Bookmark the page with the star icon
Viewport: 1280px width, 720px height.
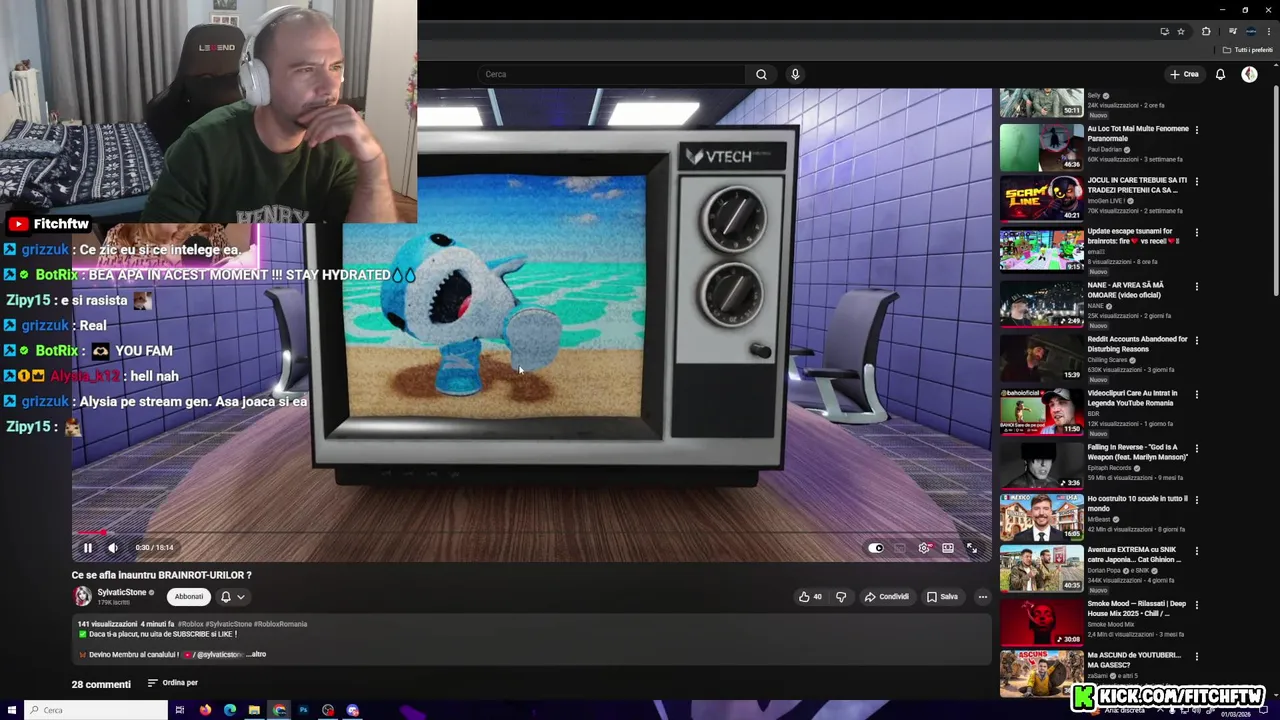(x=1181, y=31)
